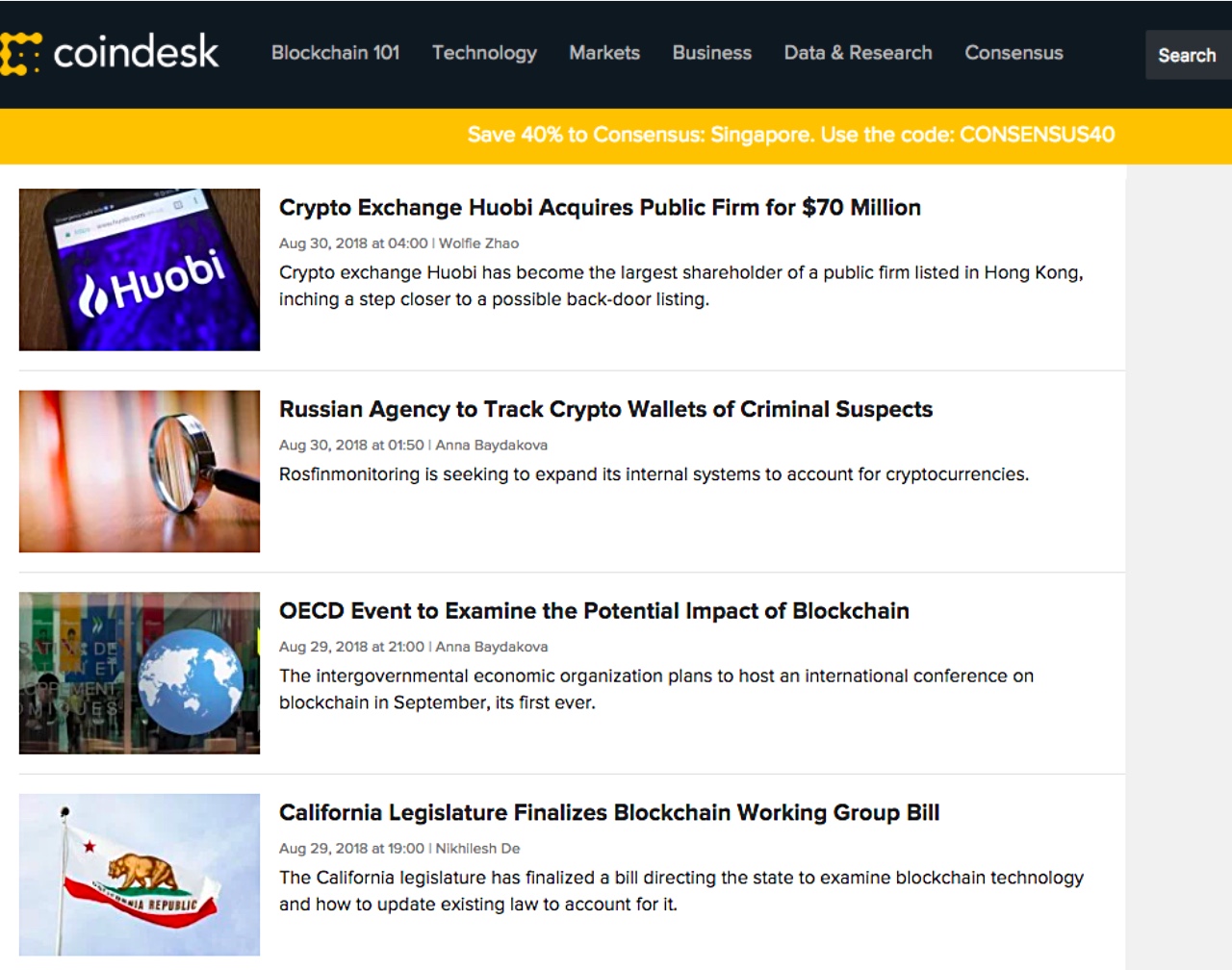Open California Legislature Blockchain Bill headline

tap(609, 813)
